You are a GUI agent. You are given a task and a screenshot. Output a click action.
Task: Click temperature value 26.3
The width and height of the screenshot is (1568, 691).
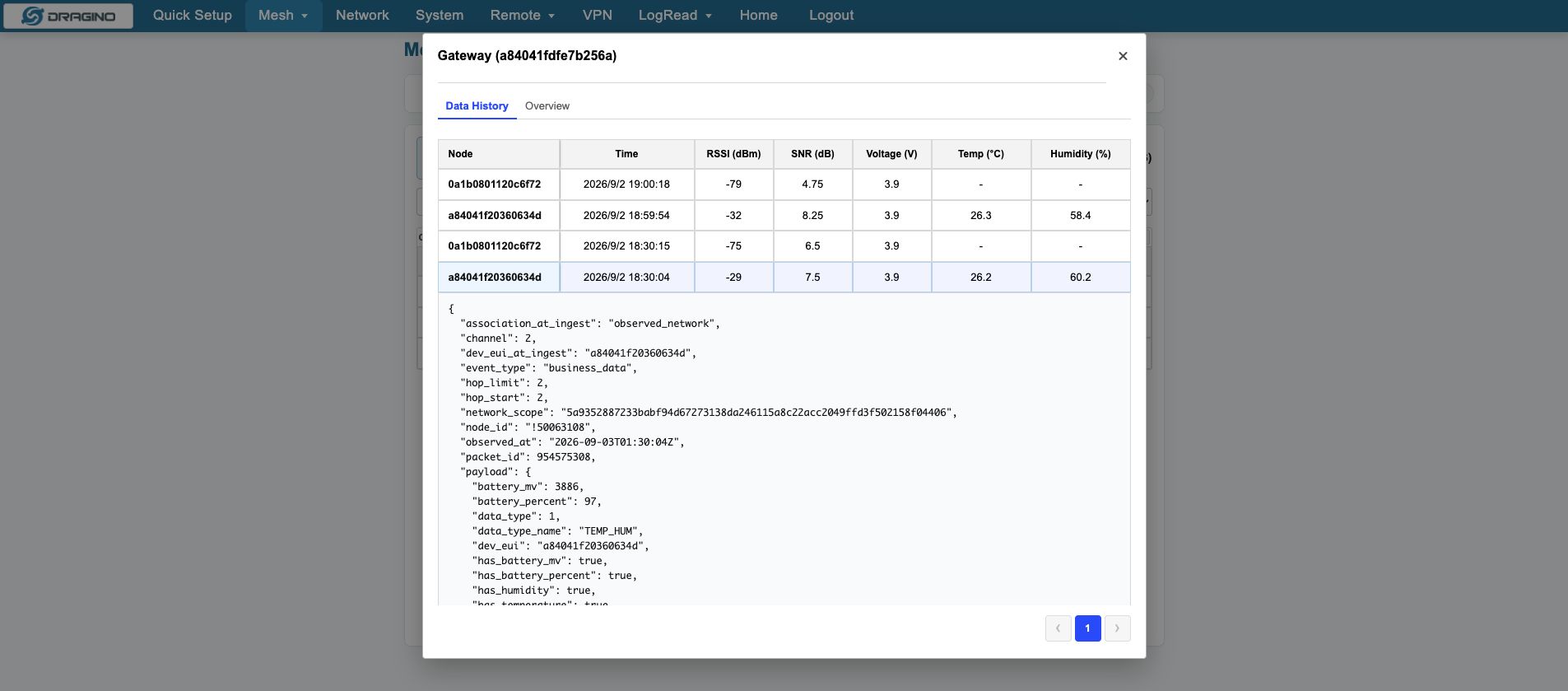[981, 216]
